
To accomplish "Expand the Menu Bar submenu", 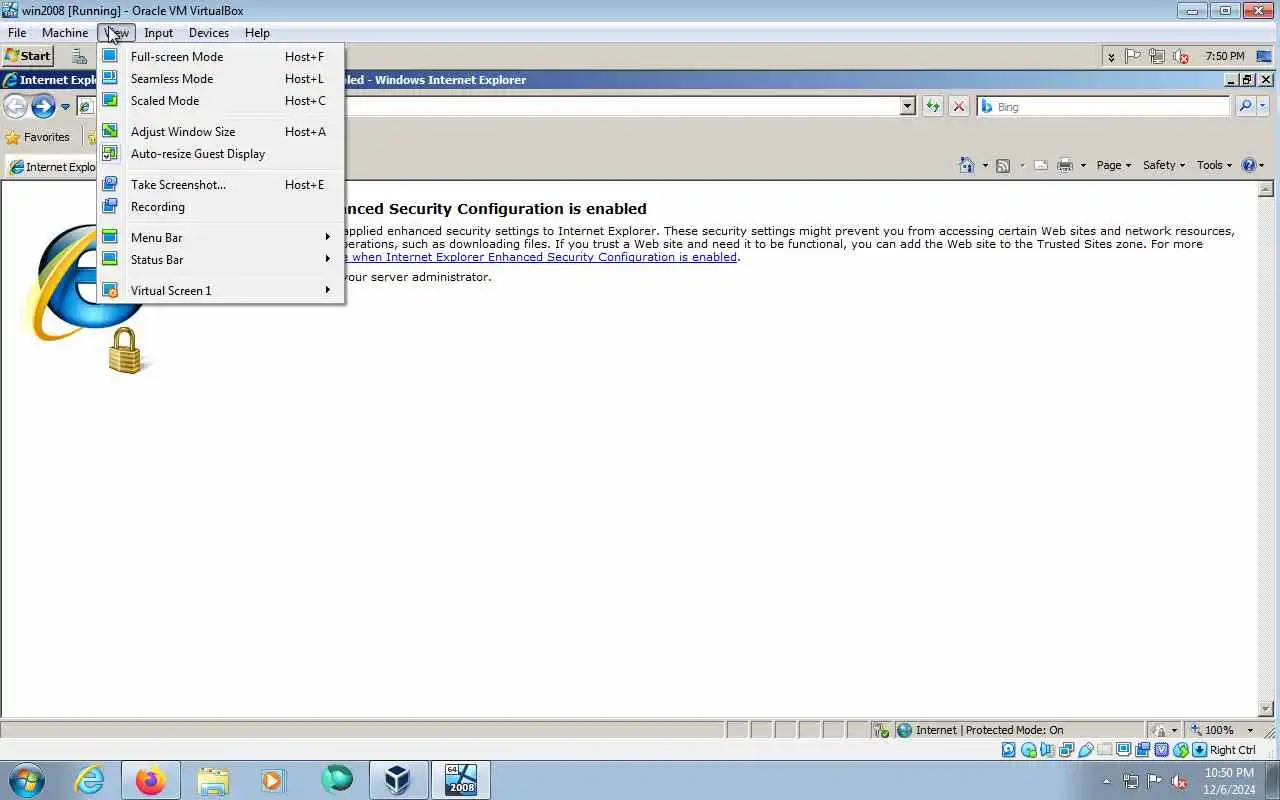I will tap(221, 238).
